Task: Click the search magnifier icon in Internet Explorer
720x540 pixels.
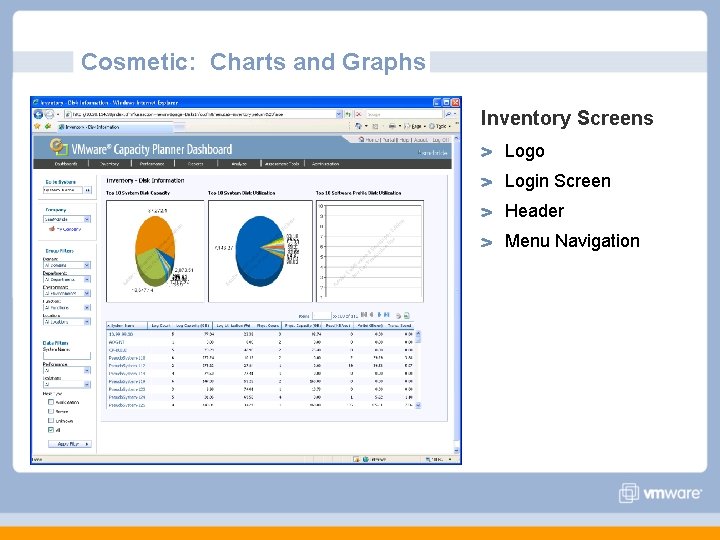Action: click(x=448, y=114)
